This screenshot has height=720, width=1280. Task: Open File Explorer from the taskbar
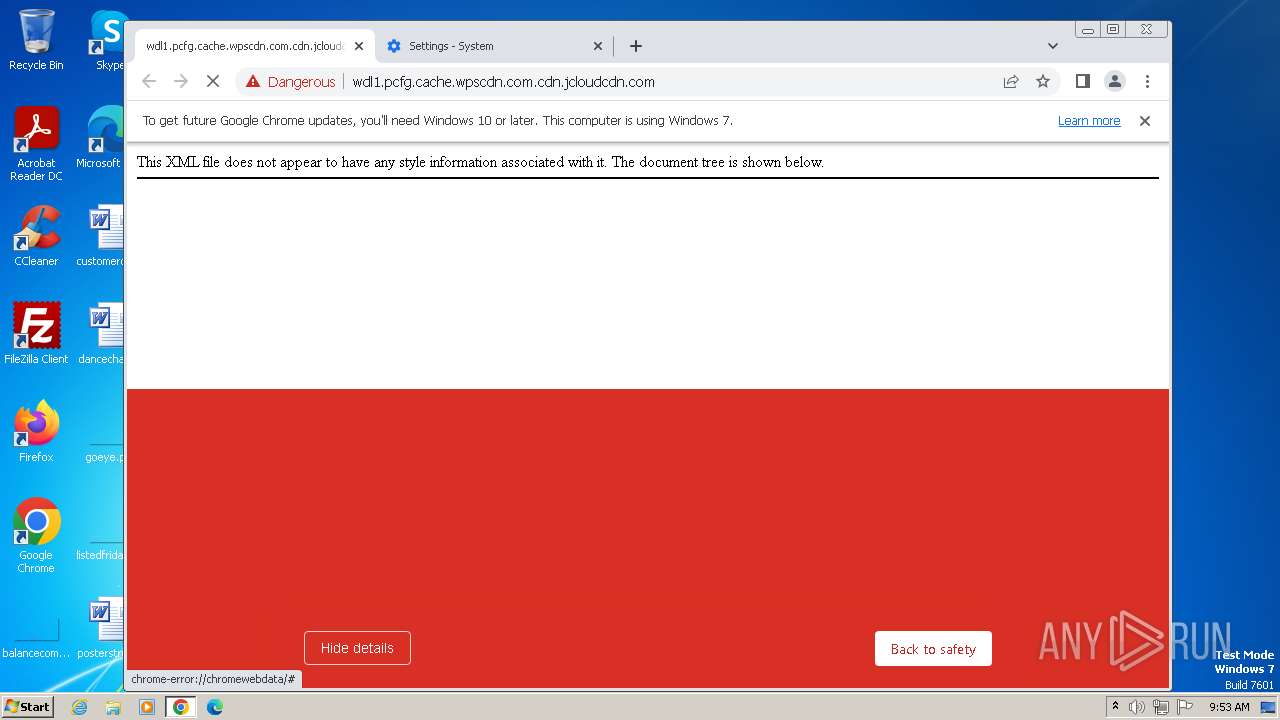tap(113, 707)
